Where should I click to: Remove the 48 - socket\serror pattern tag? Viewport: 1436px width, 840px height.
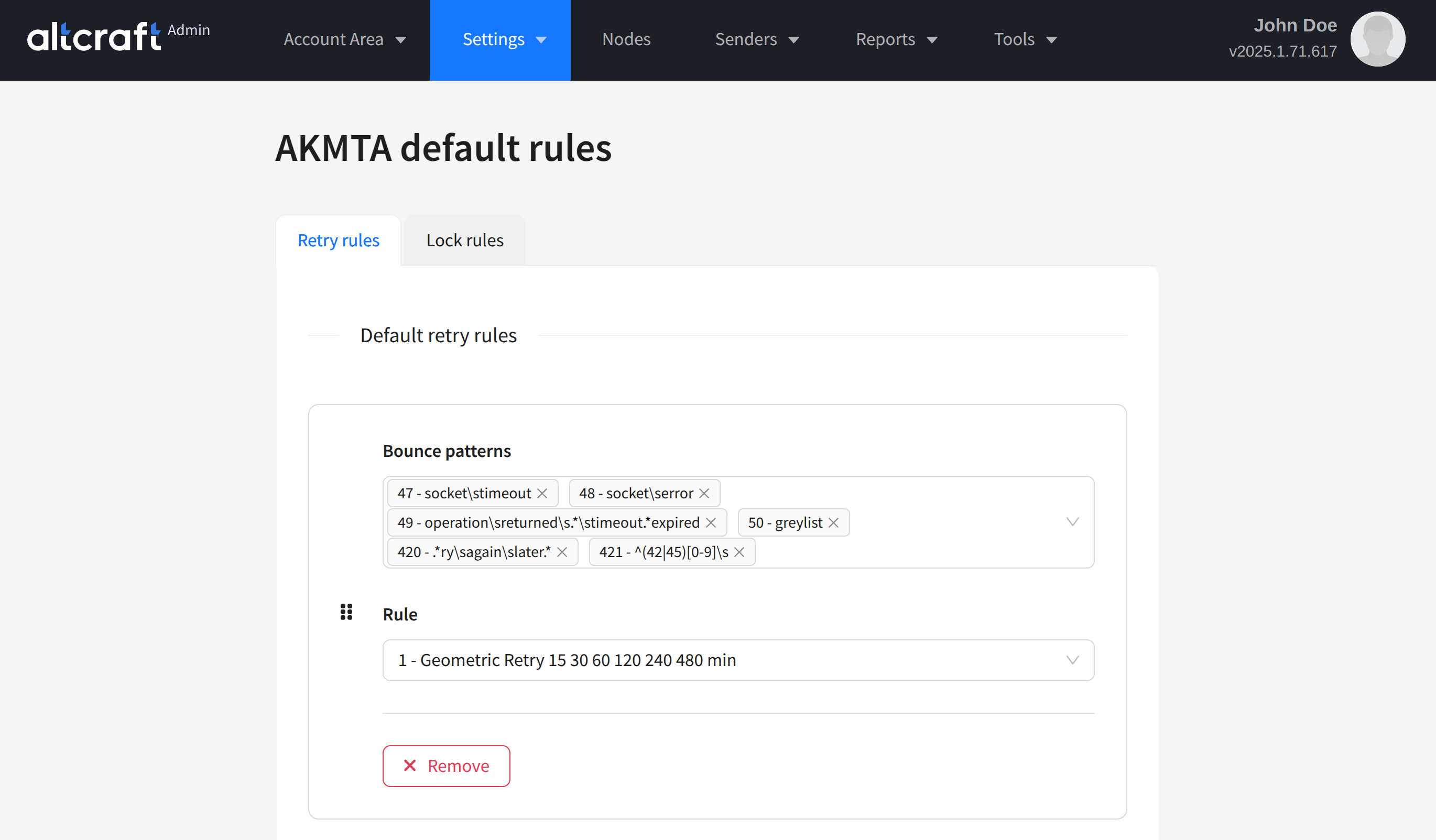(704, 494)
